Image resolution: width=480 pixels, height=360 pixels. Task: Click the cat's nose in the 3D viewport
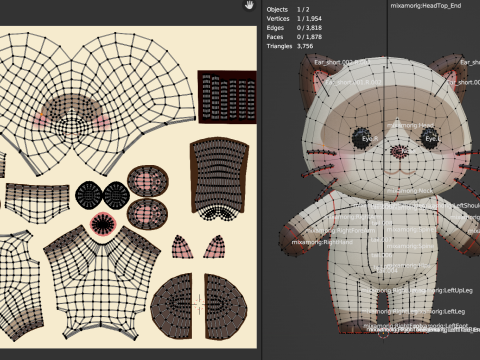tap(399, 151)
